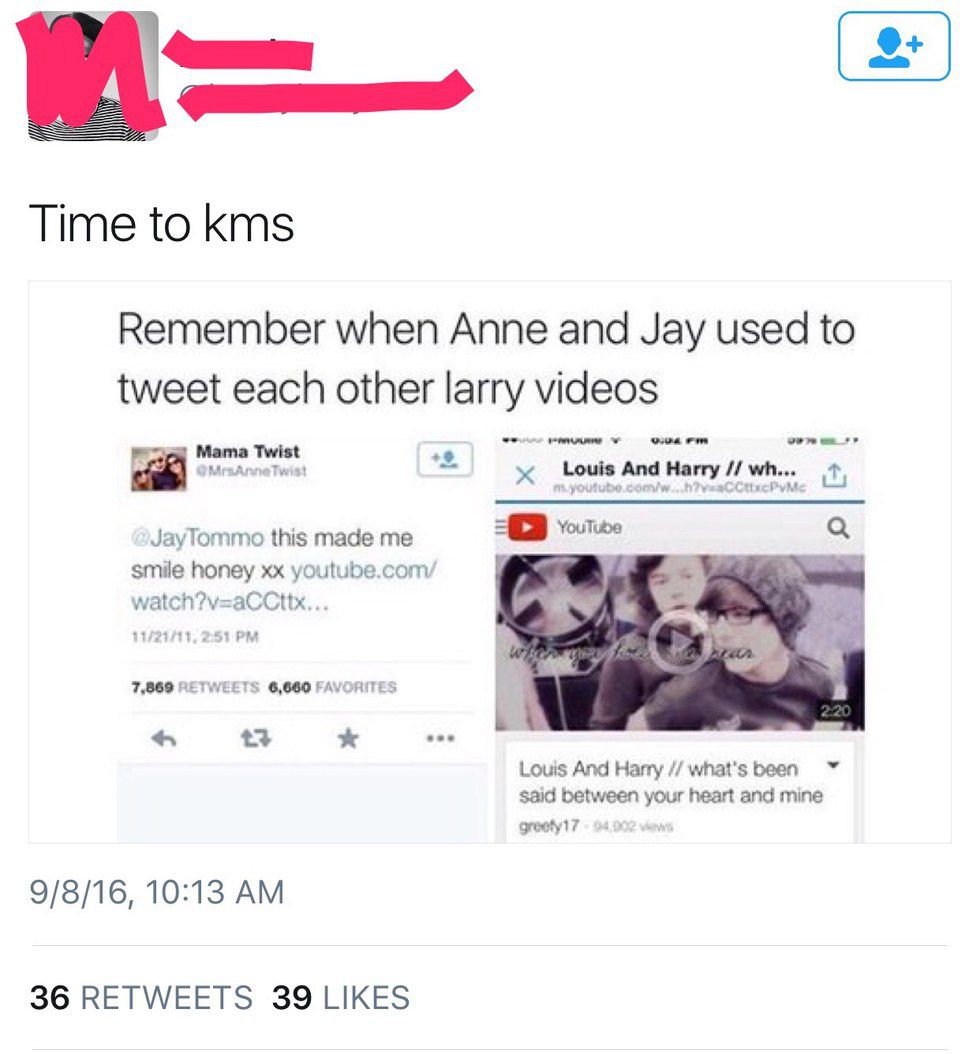Open the tweet author's profile picture
This screenshot has height=1054, width=980.
coord(93,75)
